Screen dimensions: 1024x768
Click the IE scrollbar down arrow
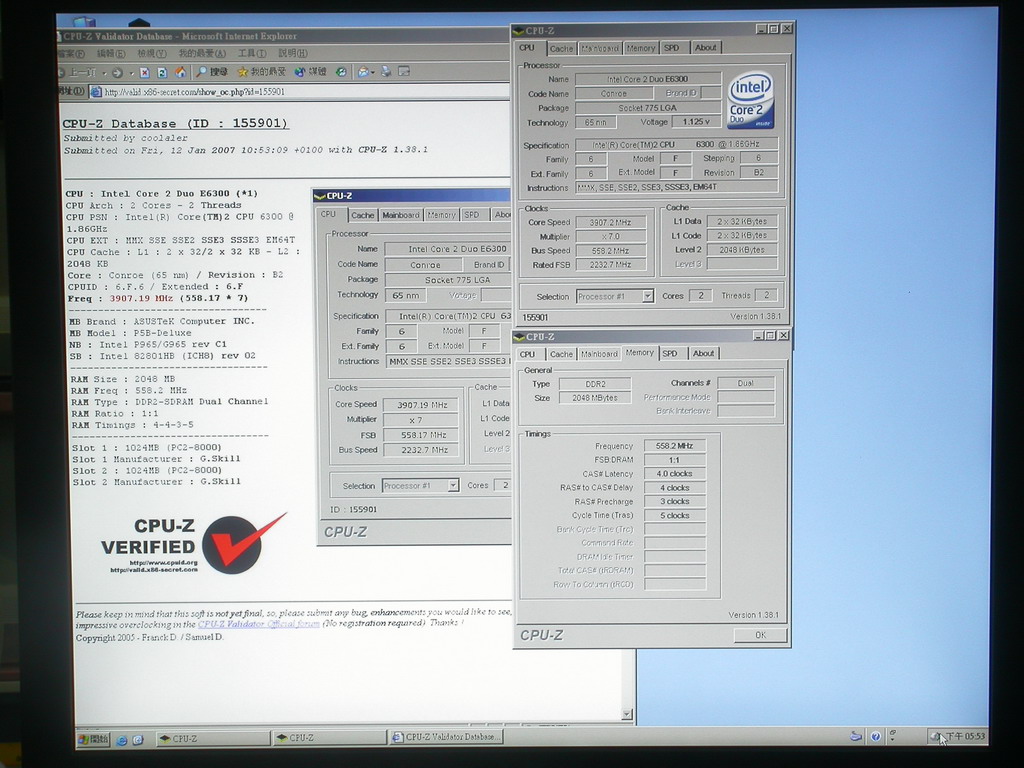(627, 714)
